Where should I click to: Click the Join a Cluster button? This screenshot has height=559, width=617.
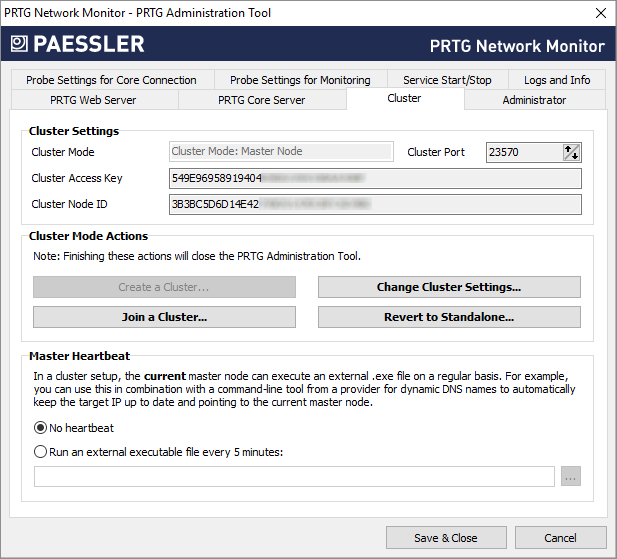164,317
